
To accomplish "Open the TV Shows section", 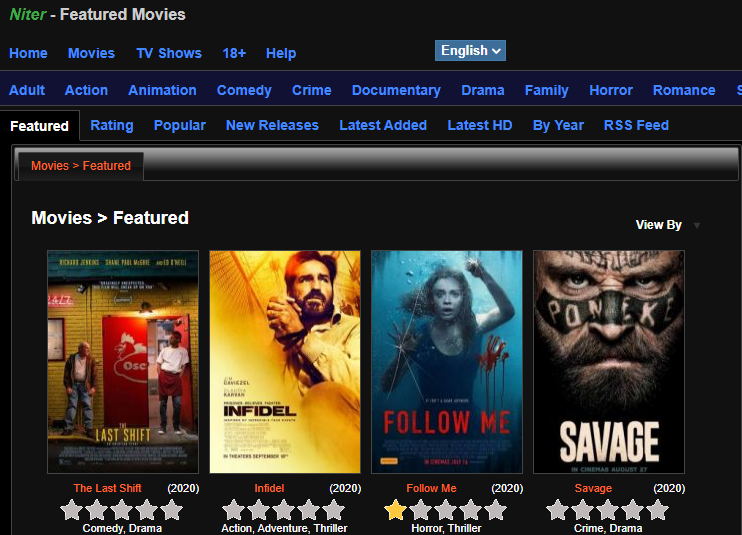I will tap(169, 53).
